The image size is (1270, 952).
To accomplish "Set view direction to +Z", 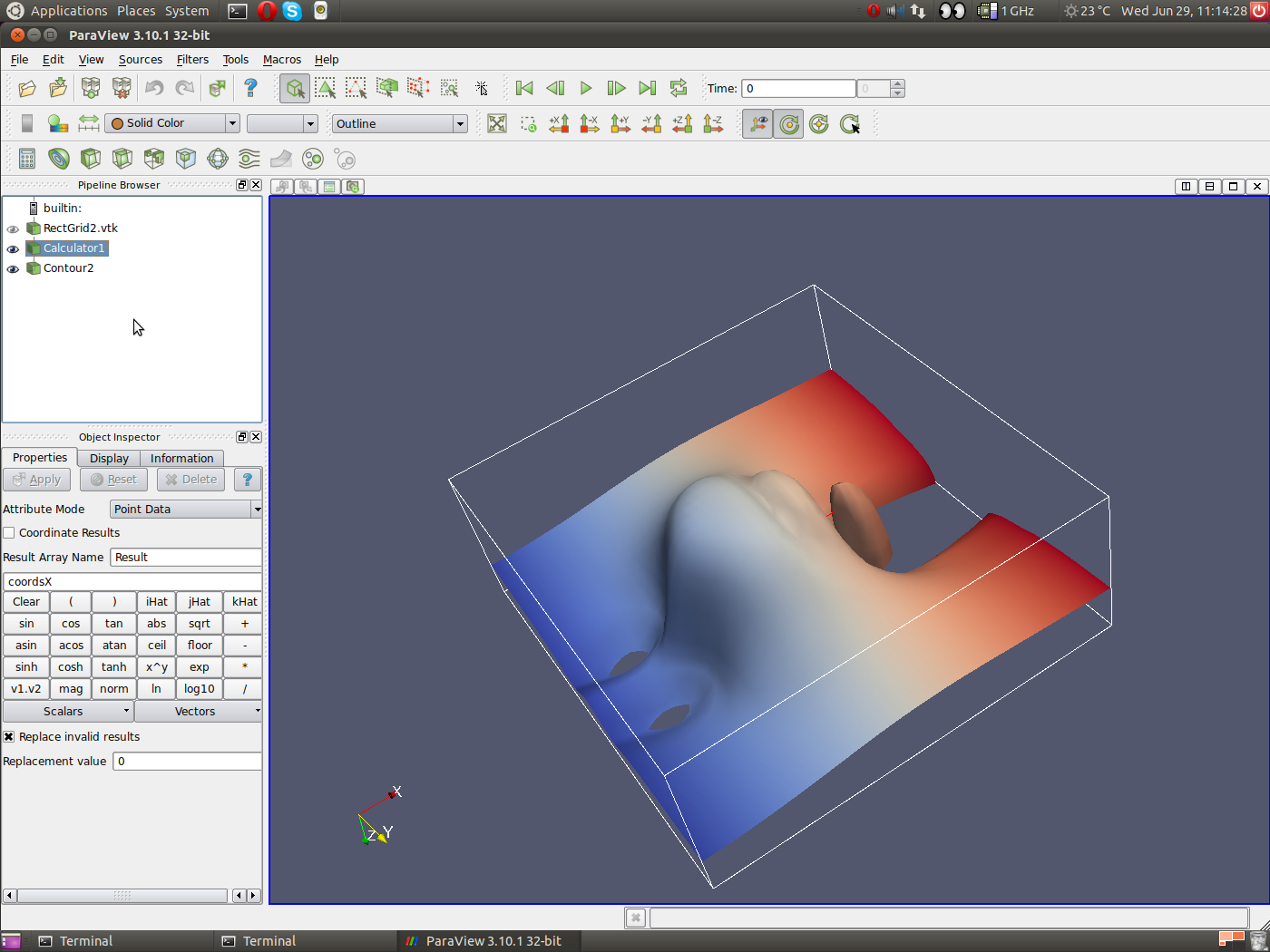I will tap(682, 123).
